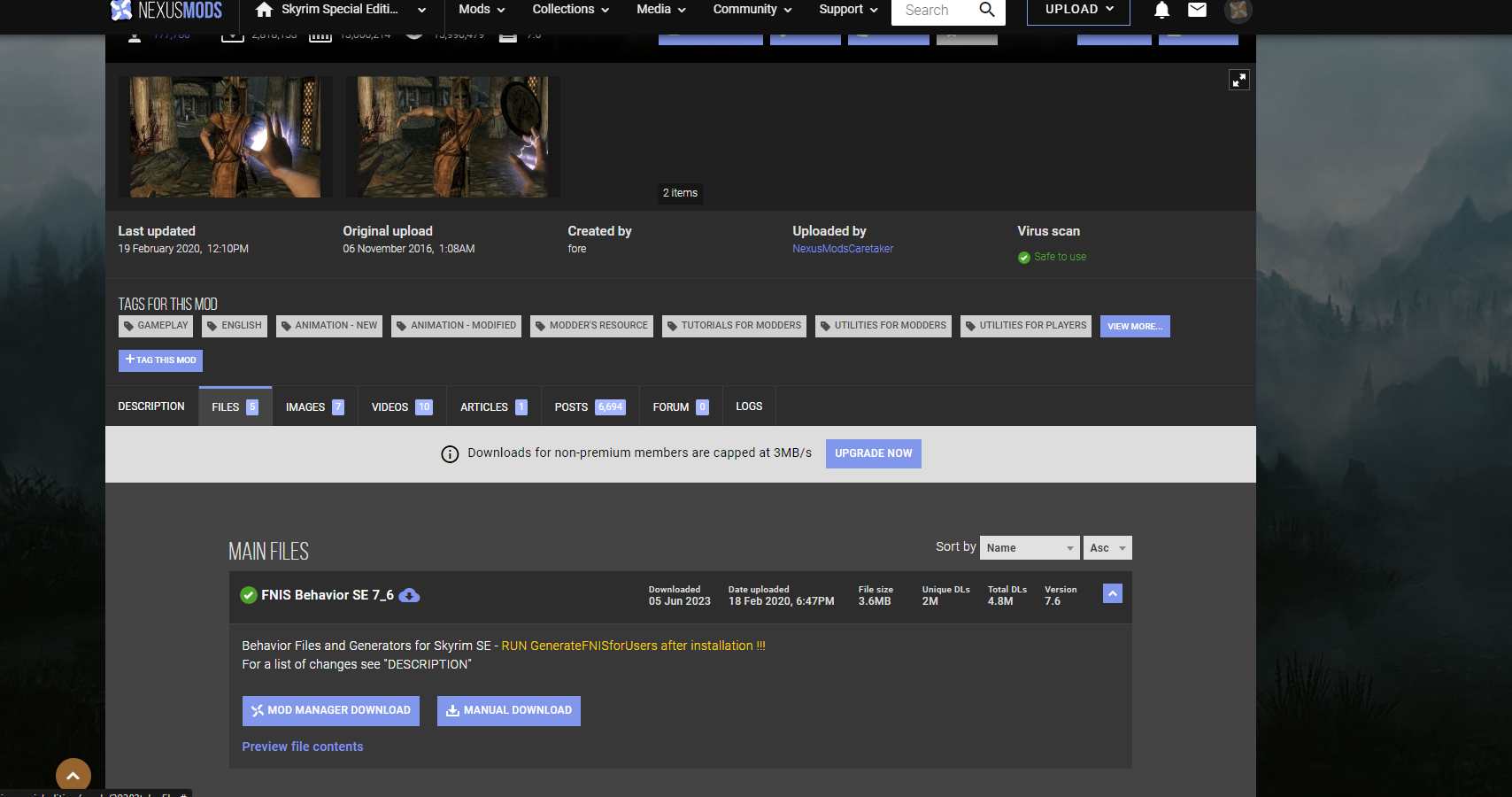Open the Sort by Name dropdown
Screen dimensions: 1512x797
coord(1030,548)
